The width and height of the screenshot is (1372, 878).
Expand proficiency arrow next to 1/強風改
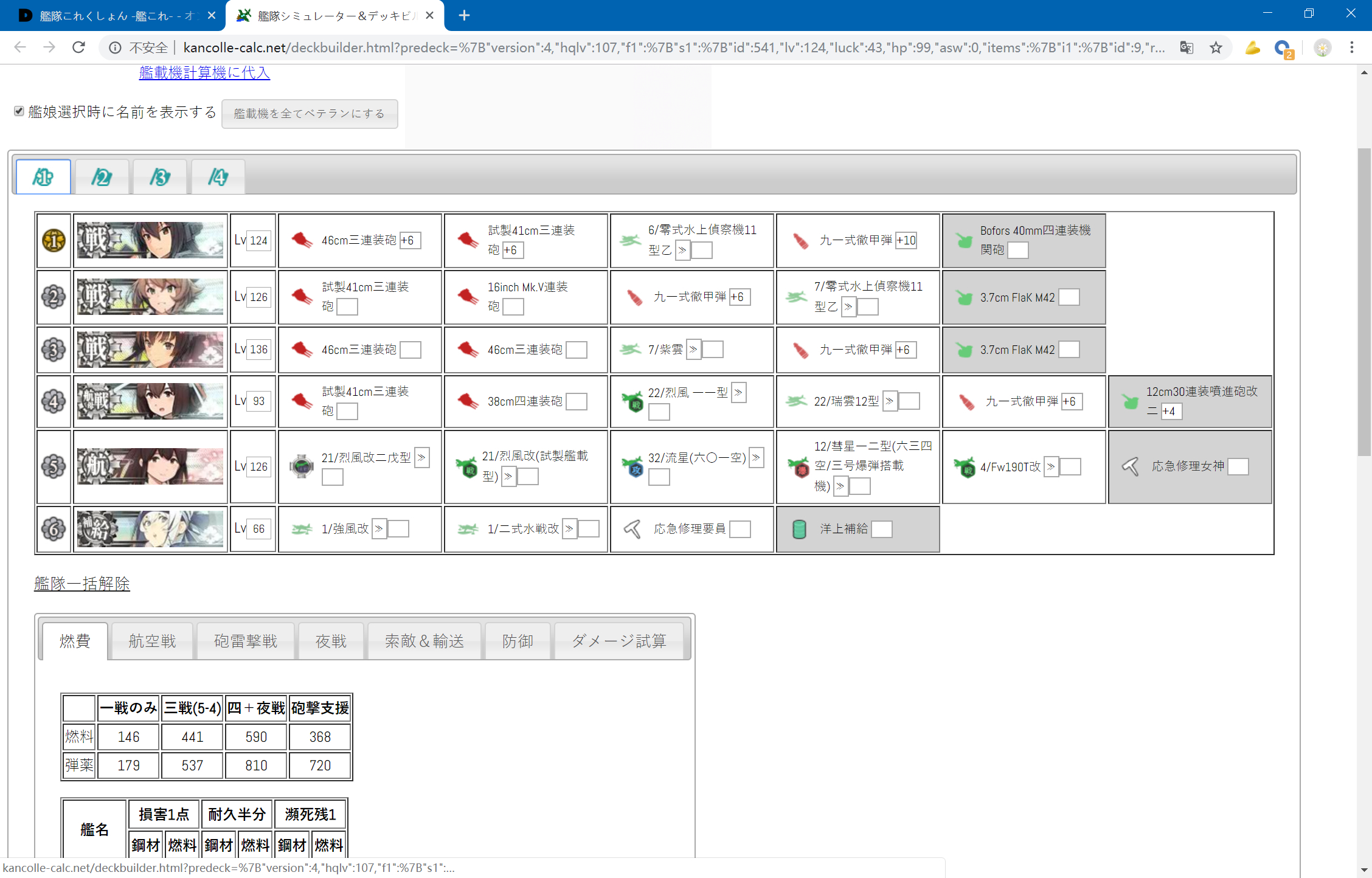point(378,529)
